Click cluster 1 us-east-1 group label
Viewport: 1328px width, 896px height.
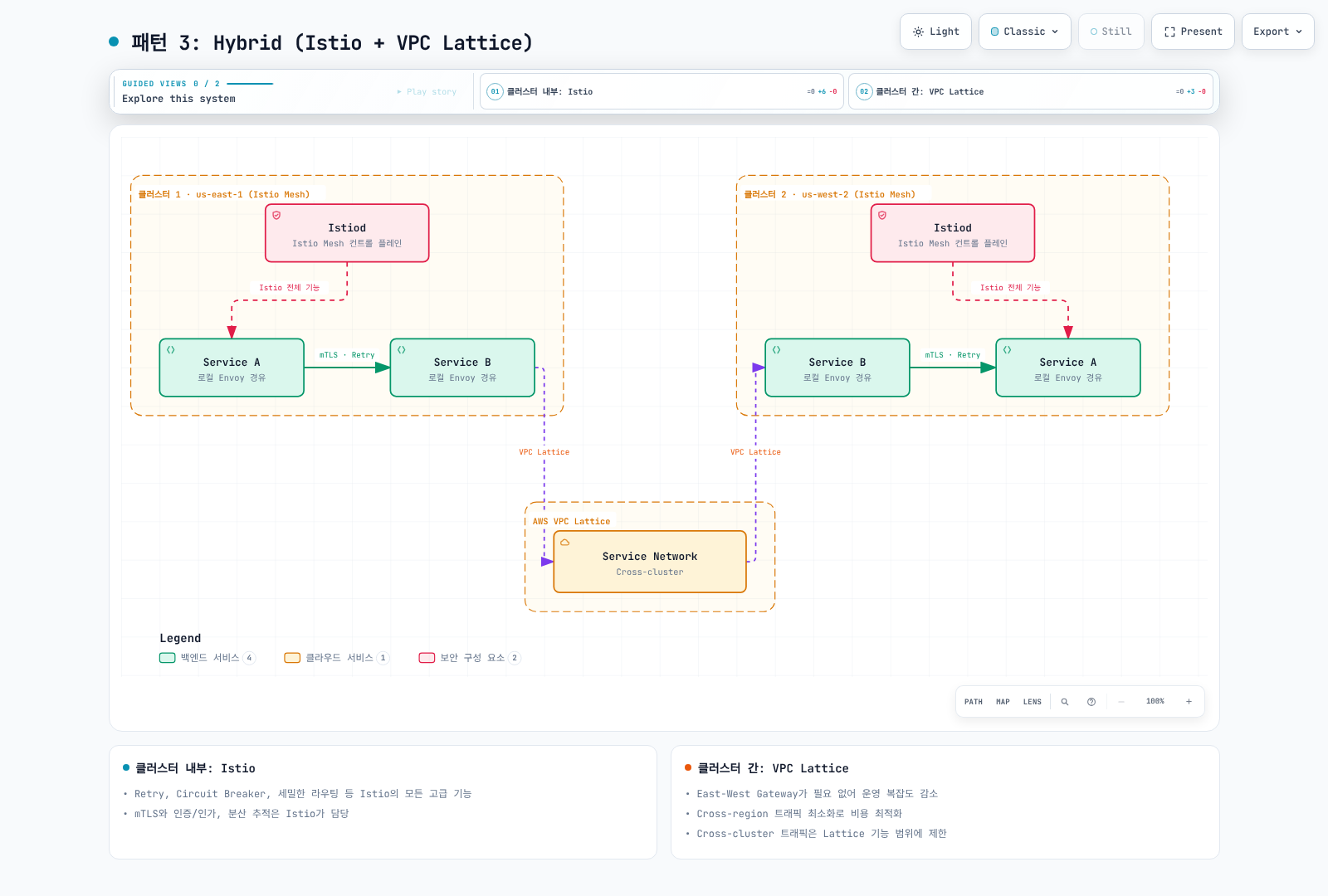[224, 194]
